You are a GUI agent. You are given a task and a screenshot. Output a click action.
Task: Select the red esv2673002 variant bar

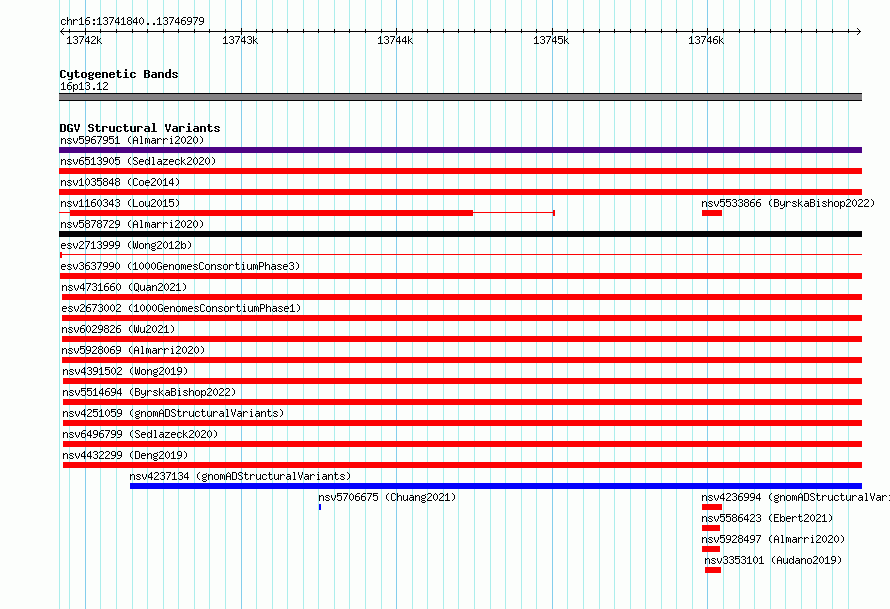pos(462,318)
